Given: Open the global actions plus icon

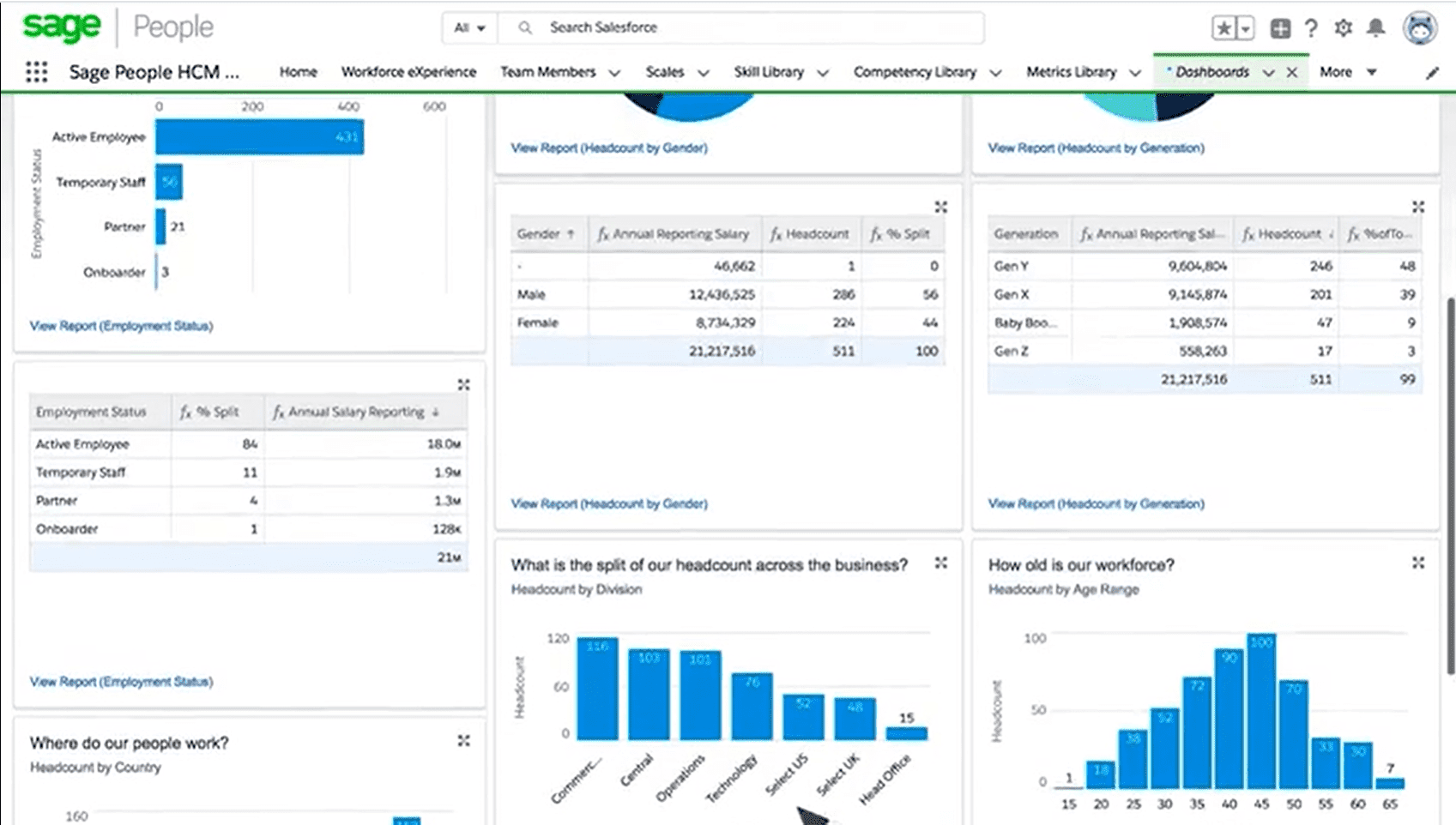Looking at the screenshot, I should point(1280,28).
